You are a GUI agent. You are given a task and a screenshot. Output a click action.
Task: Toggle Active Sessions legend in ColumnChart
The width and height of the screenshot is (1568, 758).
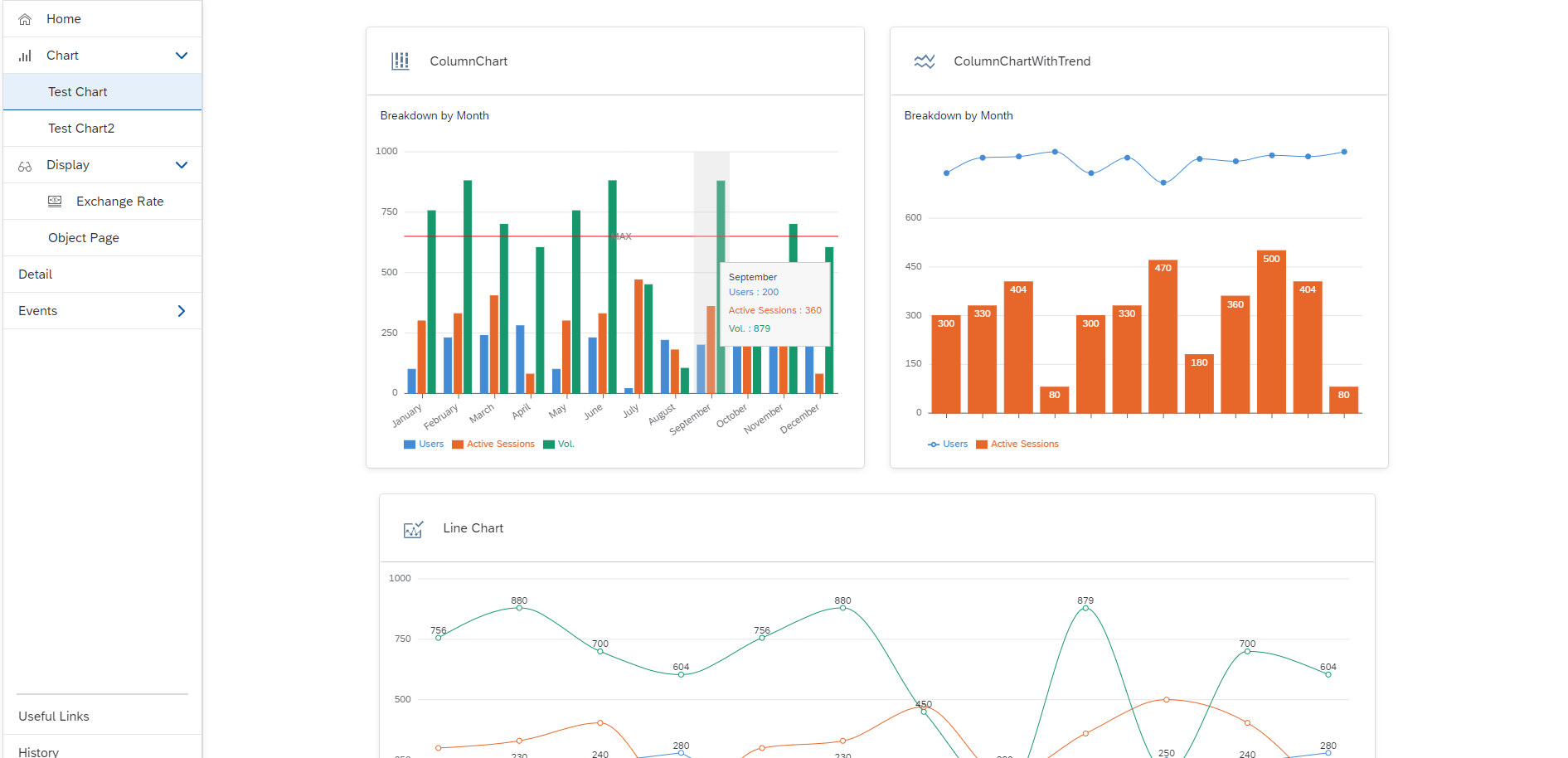(493, 445)
